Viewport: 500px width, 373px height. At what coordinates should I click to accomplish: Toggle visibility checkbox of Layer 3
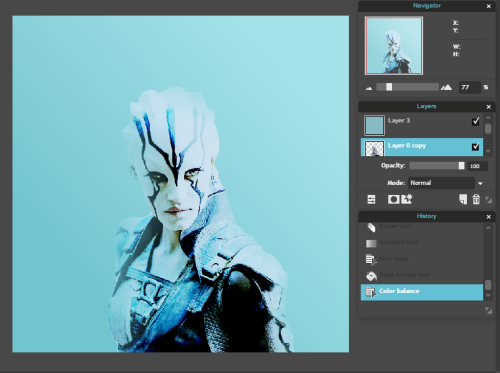476,121
